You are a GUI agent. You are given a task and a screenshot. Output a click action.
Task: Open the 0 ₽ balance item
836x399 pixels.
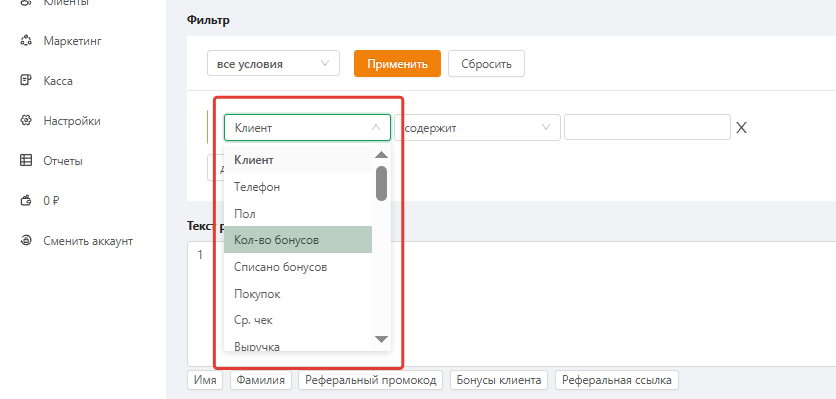(51, 201)
